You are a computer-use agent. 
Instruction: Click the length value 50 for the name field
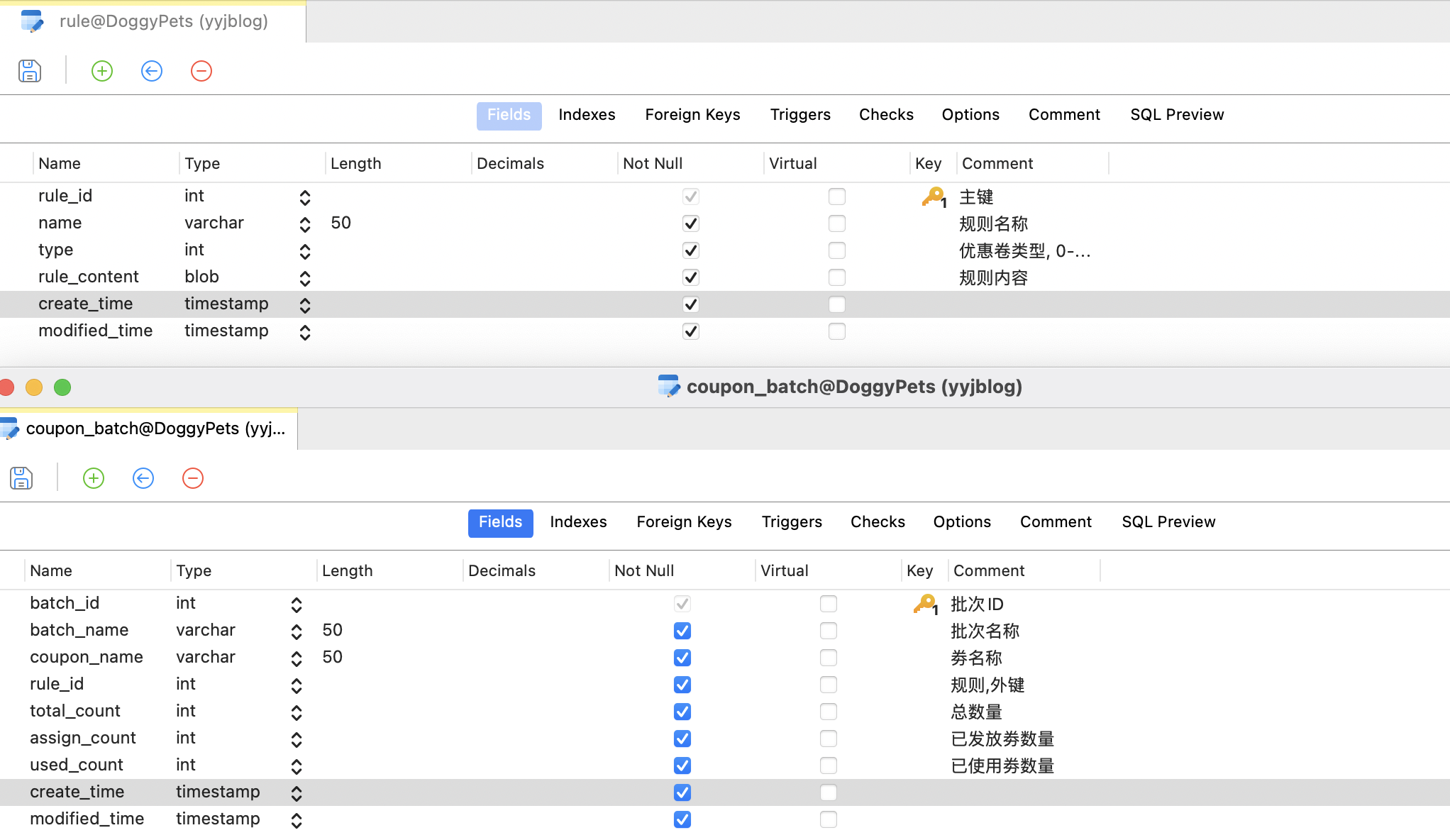pyautogui.click(x=341, y=223)
